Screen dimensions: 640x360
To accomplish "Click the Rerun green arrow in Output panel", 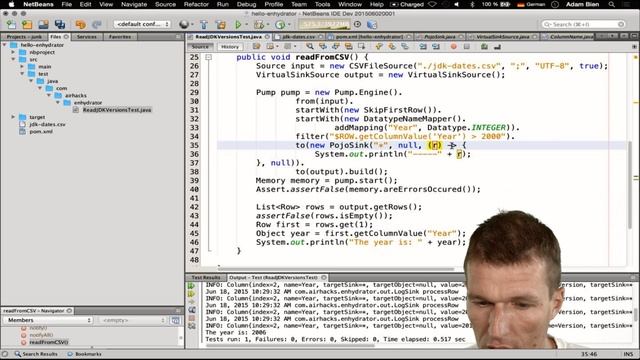I will coord(191,286).
